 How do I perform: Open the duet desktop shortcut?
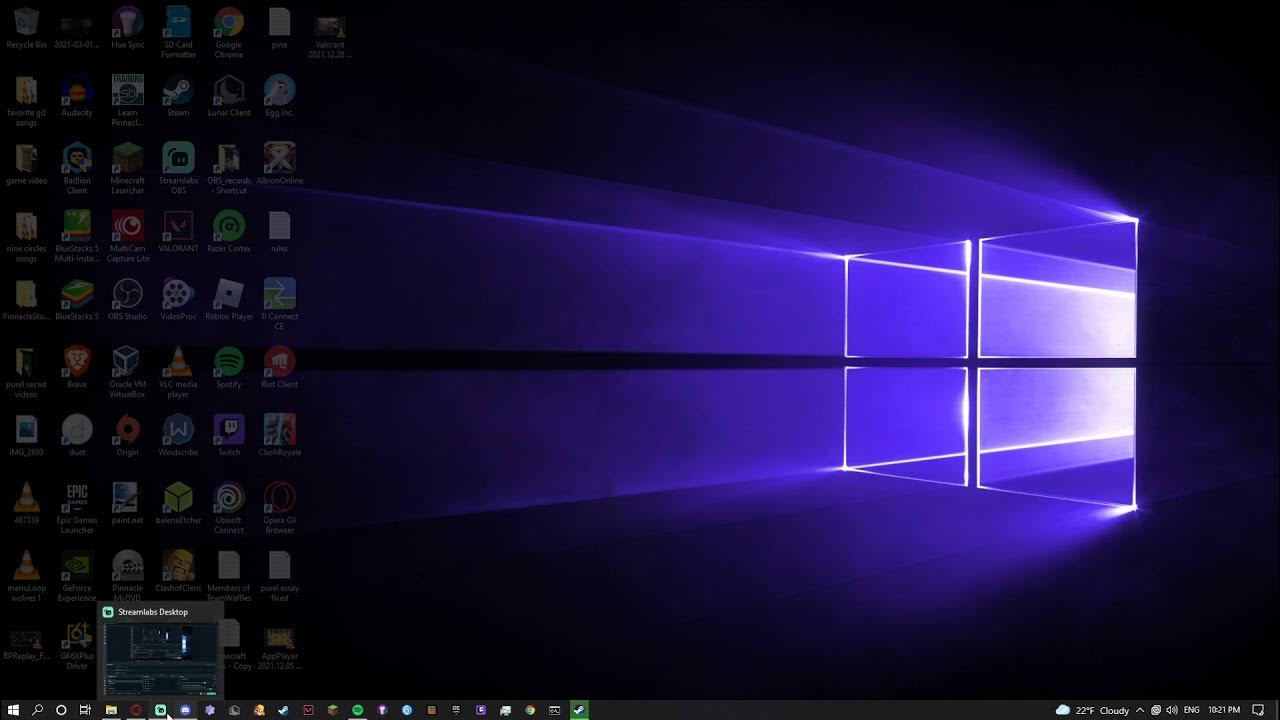pos(77,437)
